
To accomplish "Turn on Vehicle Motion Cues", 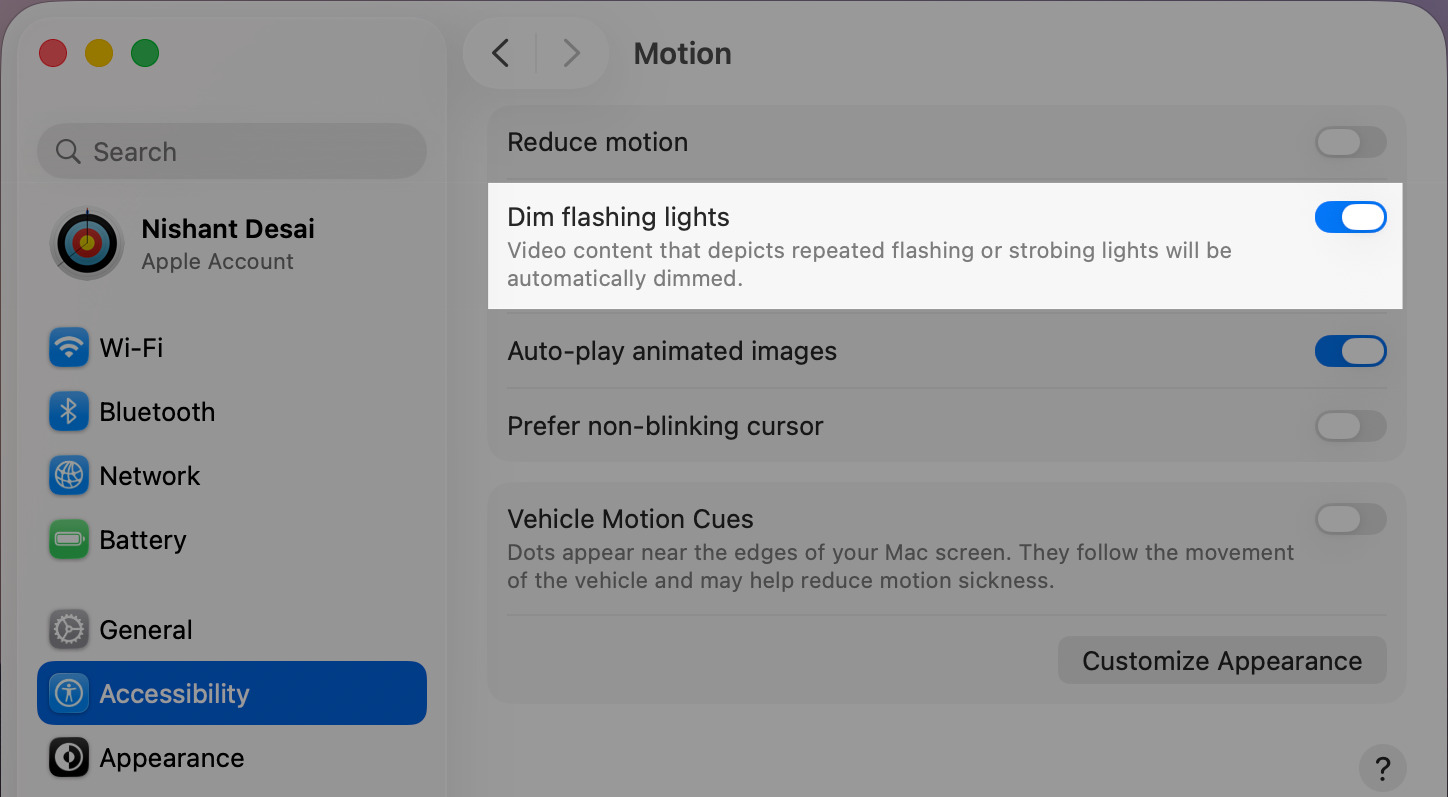I will tap(1350, 519).
